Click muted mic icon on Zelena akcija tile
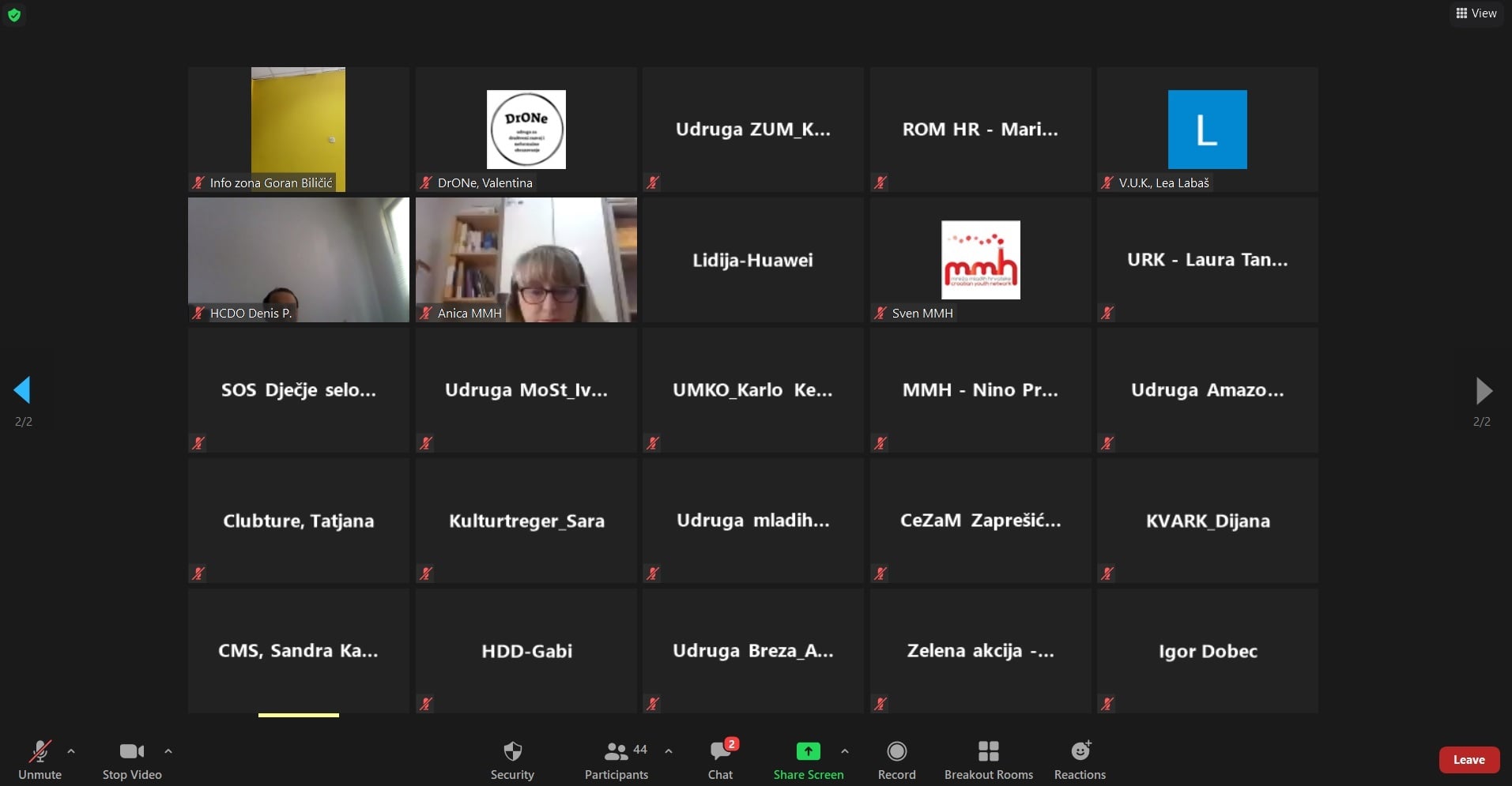 point(880,704)
